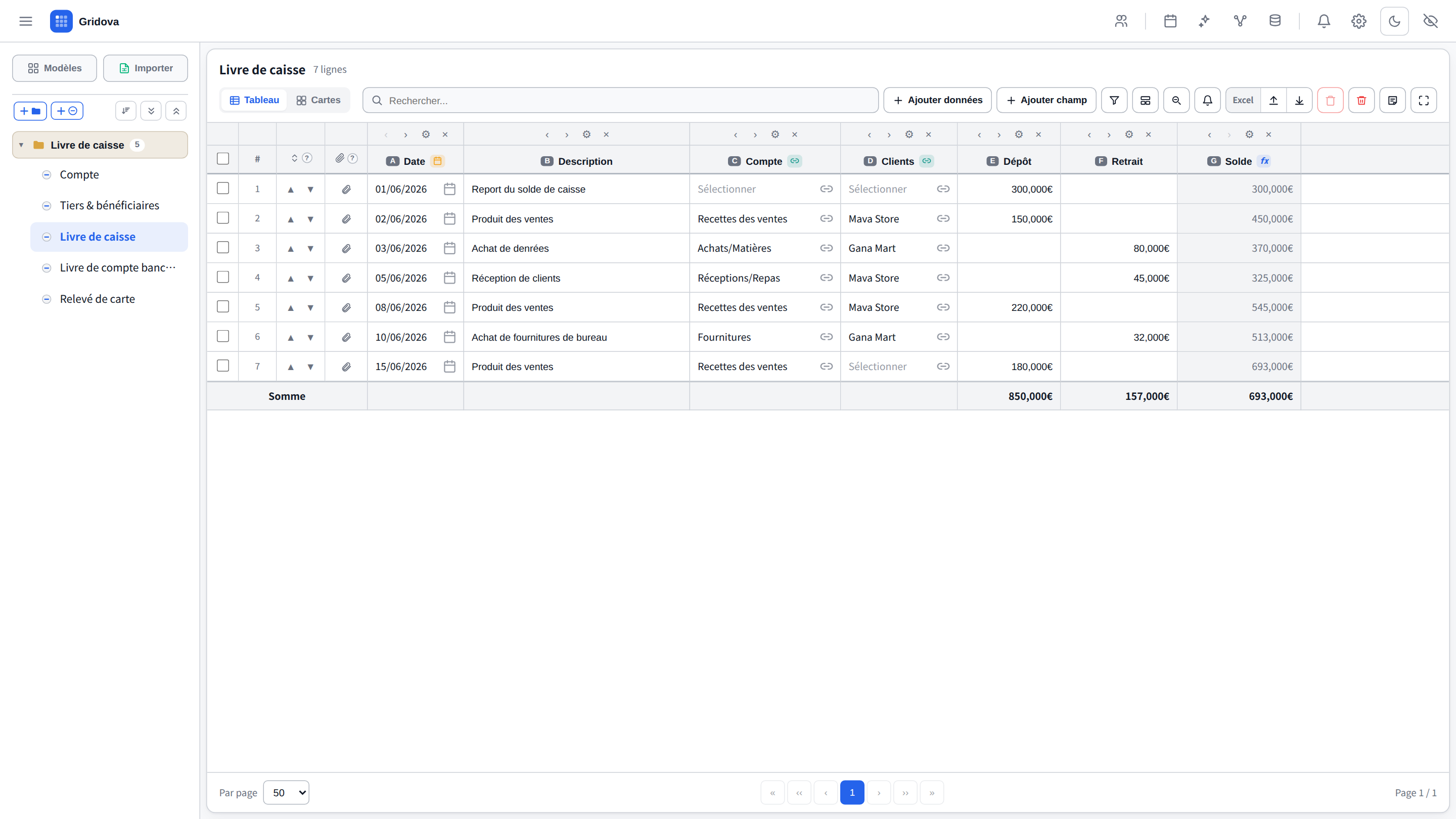Switch to the Cartes view tab
Screen dimensions: 1456x819
[x=318, y=100]
